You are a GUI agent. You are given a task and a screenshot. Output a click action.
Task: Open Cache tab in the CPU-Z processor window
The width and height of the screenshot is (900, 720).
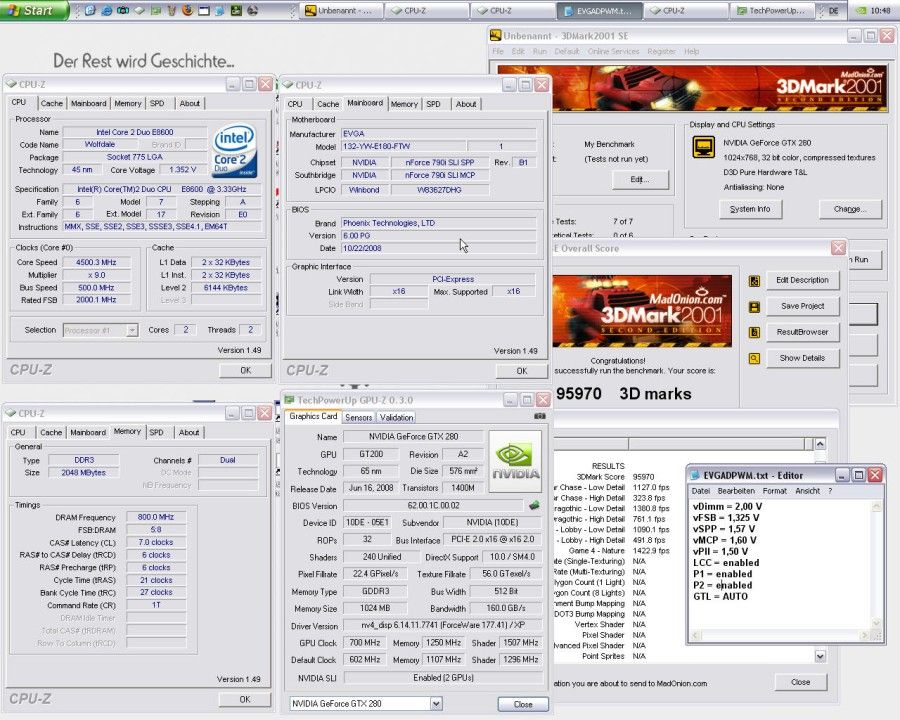51,103
